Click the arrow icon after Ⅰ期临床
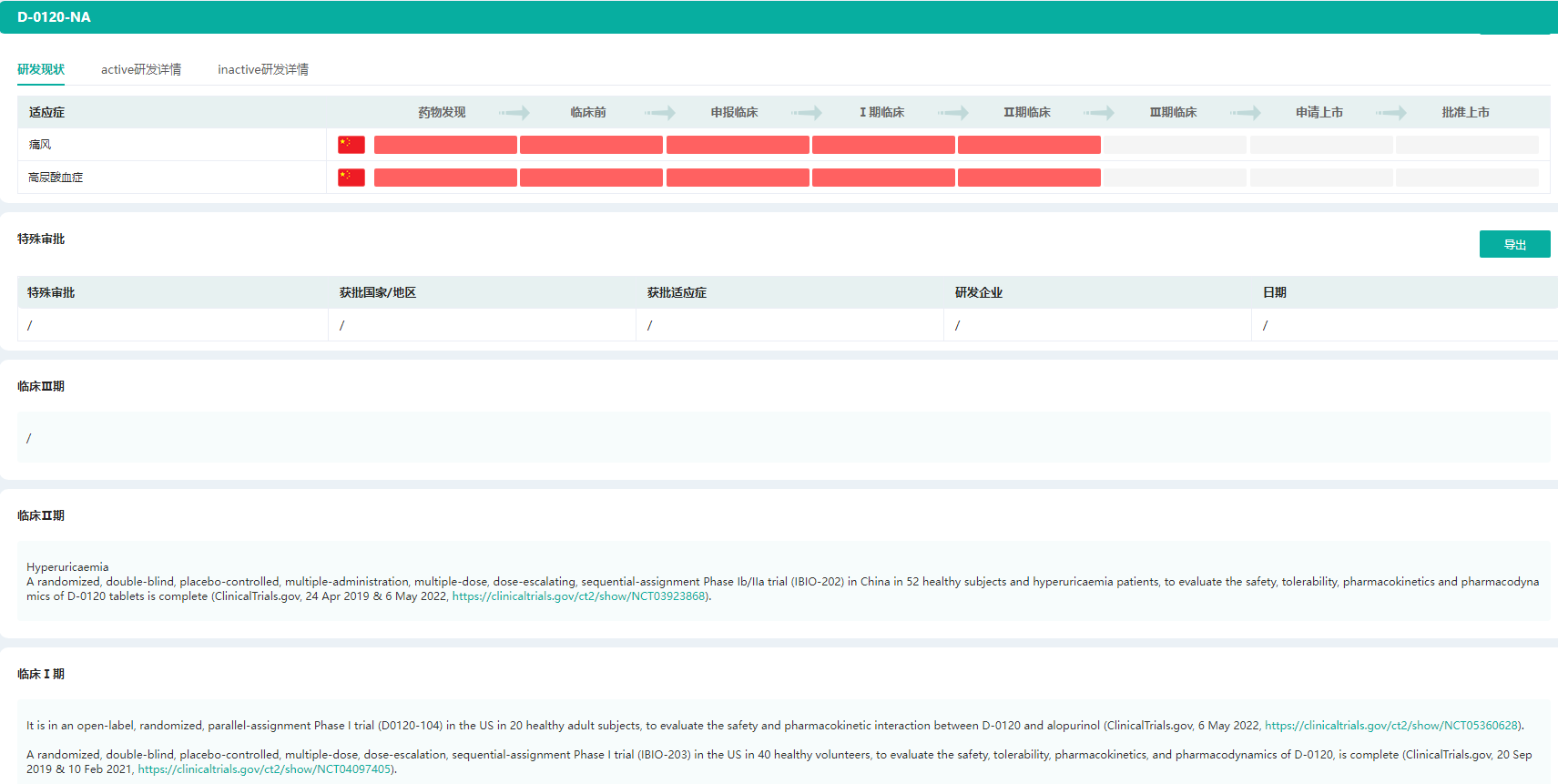 click(x=953, y=113)
